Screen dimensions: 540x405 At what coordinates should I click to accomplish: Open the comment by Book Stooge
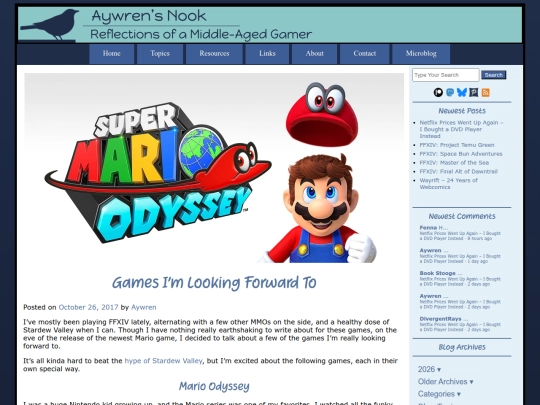click(460, 278)
